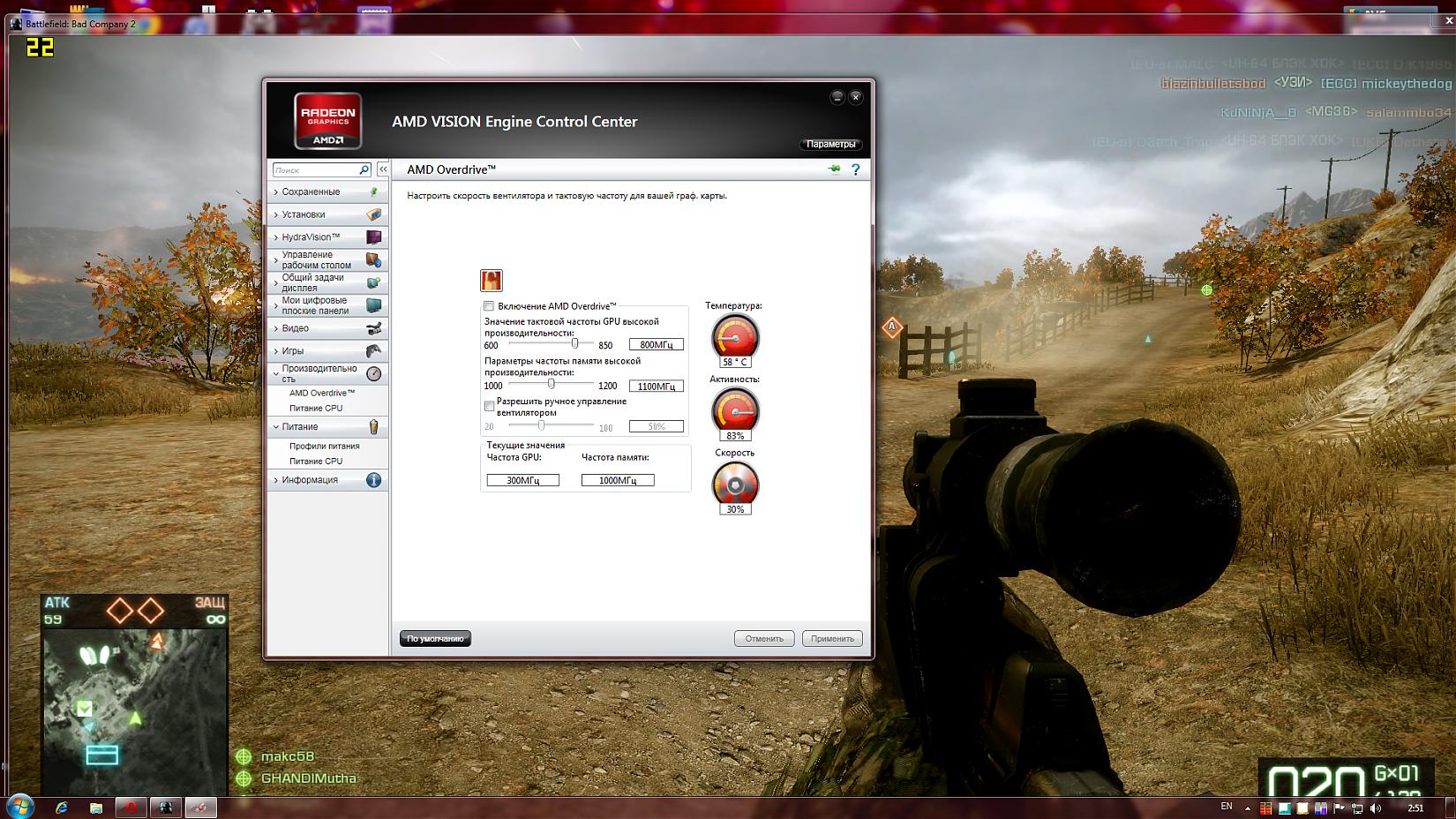Click the Температура gauge dial
The image size is (1456, 819).
pyautogui.click(x=735, y=336)
